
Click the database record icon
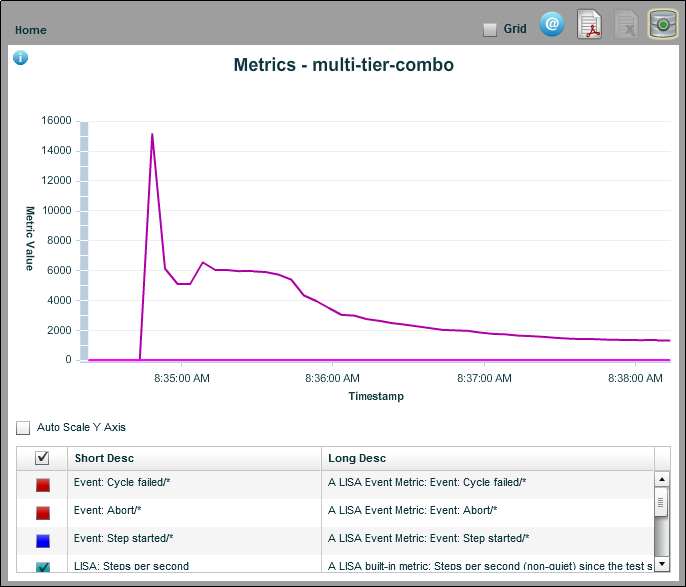663,24
